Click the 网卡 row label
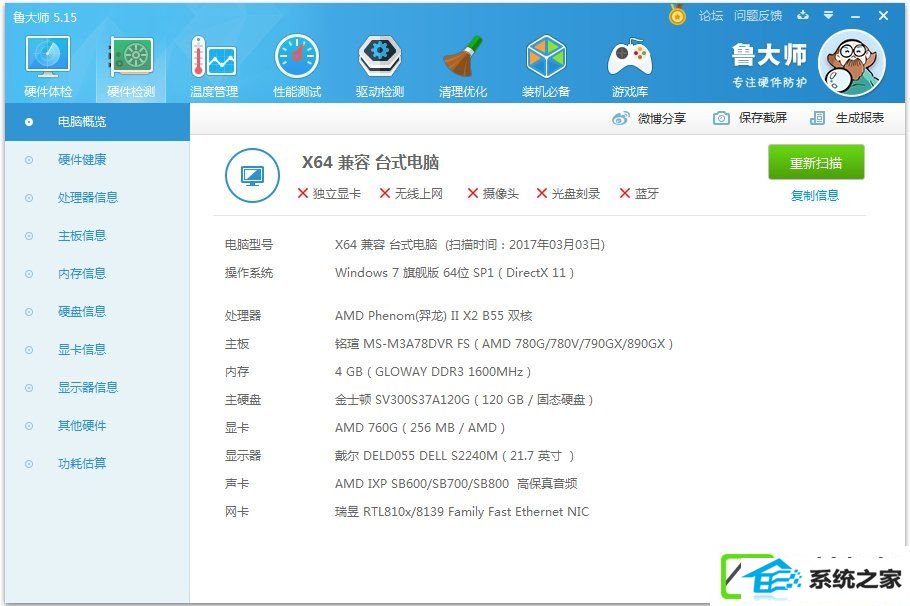This screenshot has height=606, width=910. 237,511
